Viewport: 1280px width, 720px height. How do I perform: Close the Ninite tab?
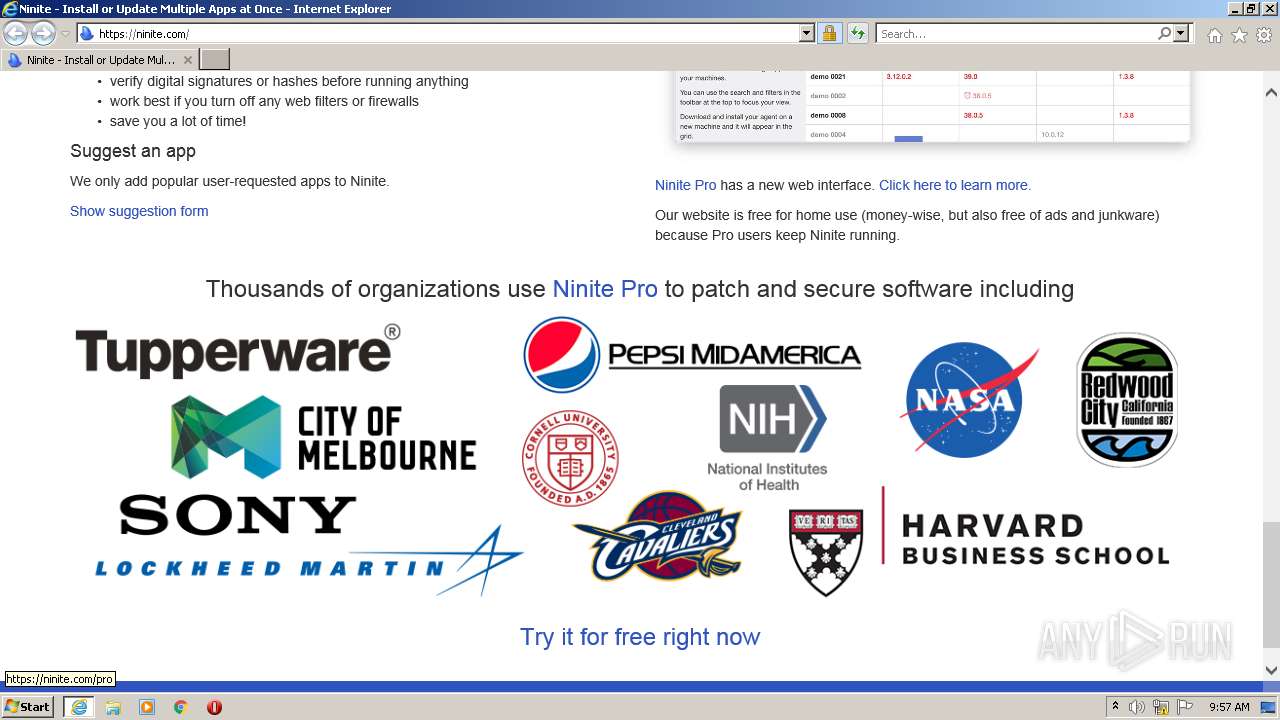coord(187,60)
